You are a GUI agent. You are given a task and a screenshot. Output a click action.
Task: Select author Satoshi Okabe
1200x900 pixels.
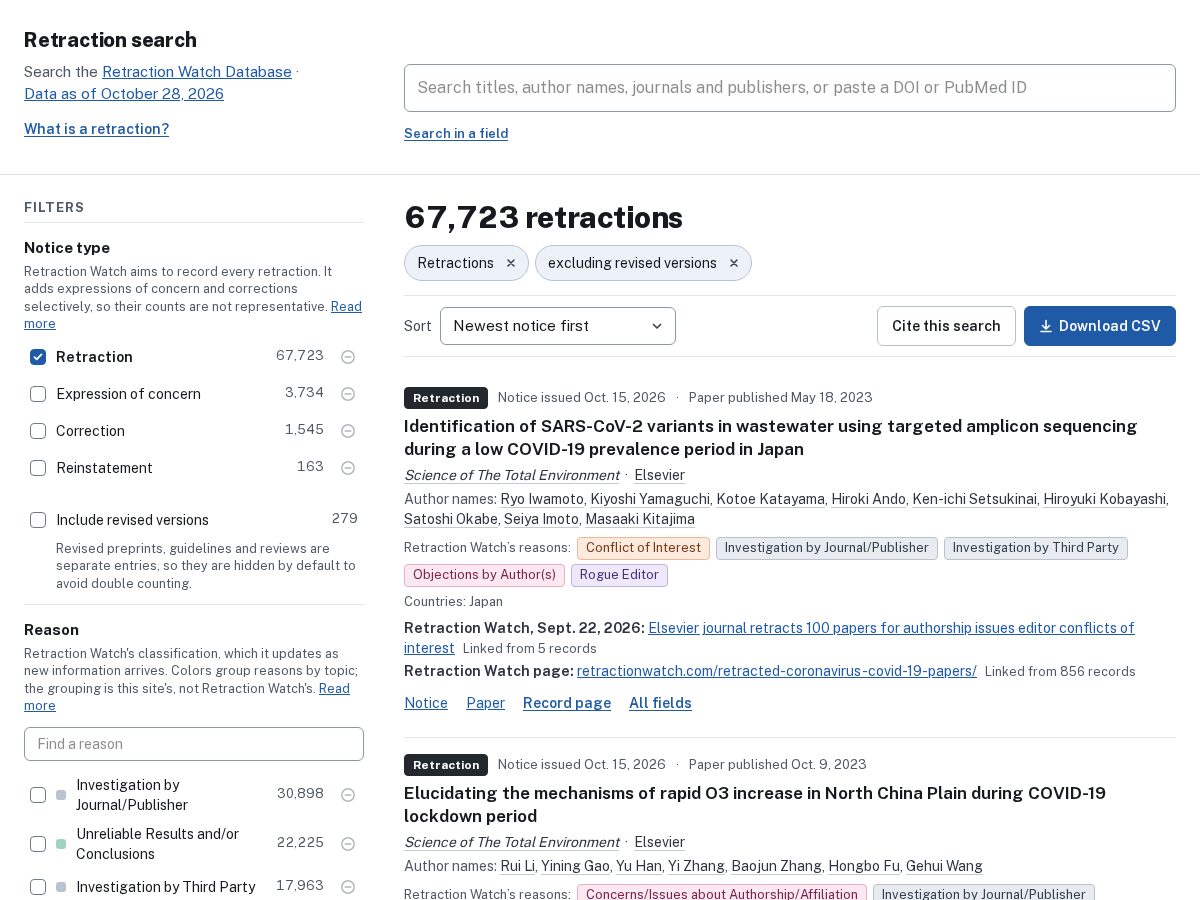pyautogui.click(x=451, y=519)
